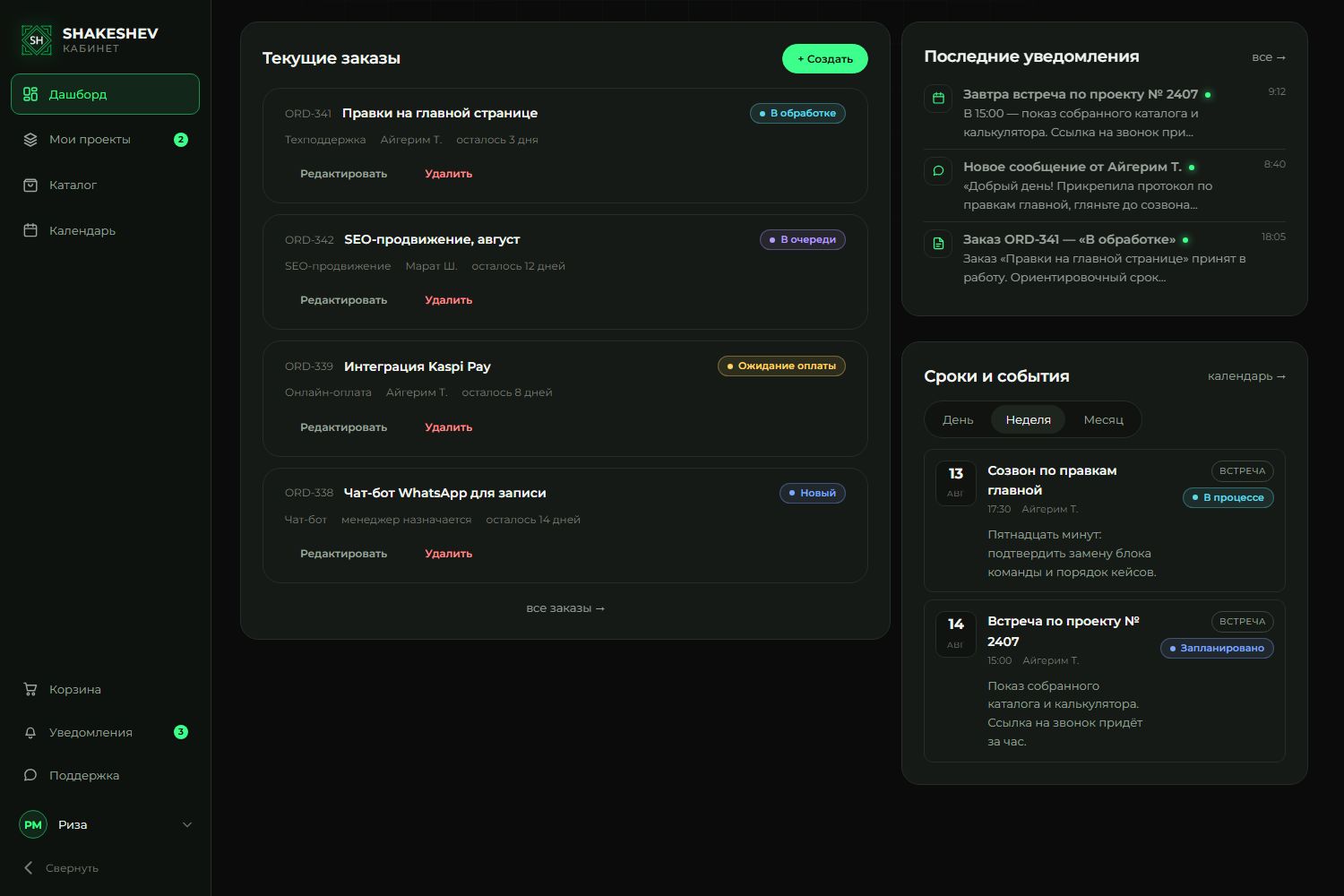The width and height of the screenshot is (1344, 896).
Task: Click the В обработке status badge
Action: click(x=797, y=113)
